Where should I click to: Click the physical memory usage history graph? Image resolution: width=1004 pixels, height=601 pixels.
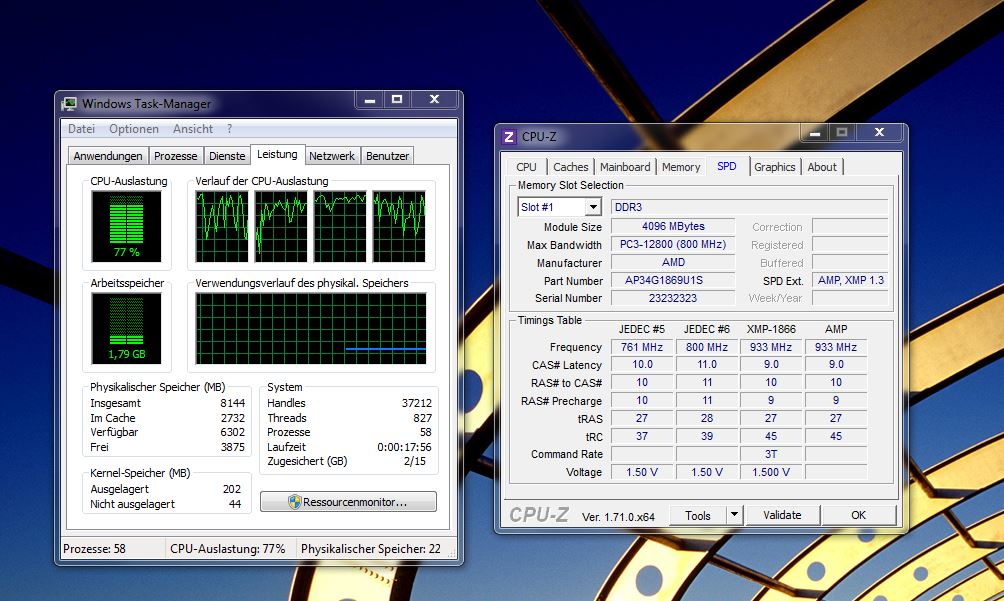(311, 328)
